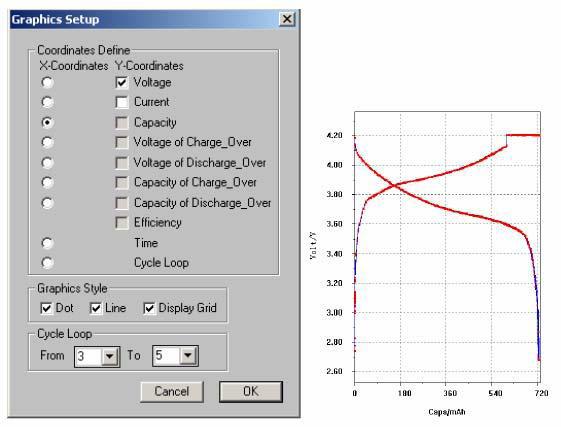The width and height of the screenshot is (561, 427).
Task: Uncheck the Voltage Y-coordinate checkbox
Action: [122, 82]
